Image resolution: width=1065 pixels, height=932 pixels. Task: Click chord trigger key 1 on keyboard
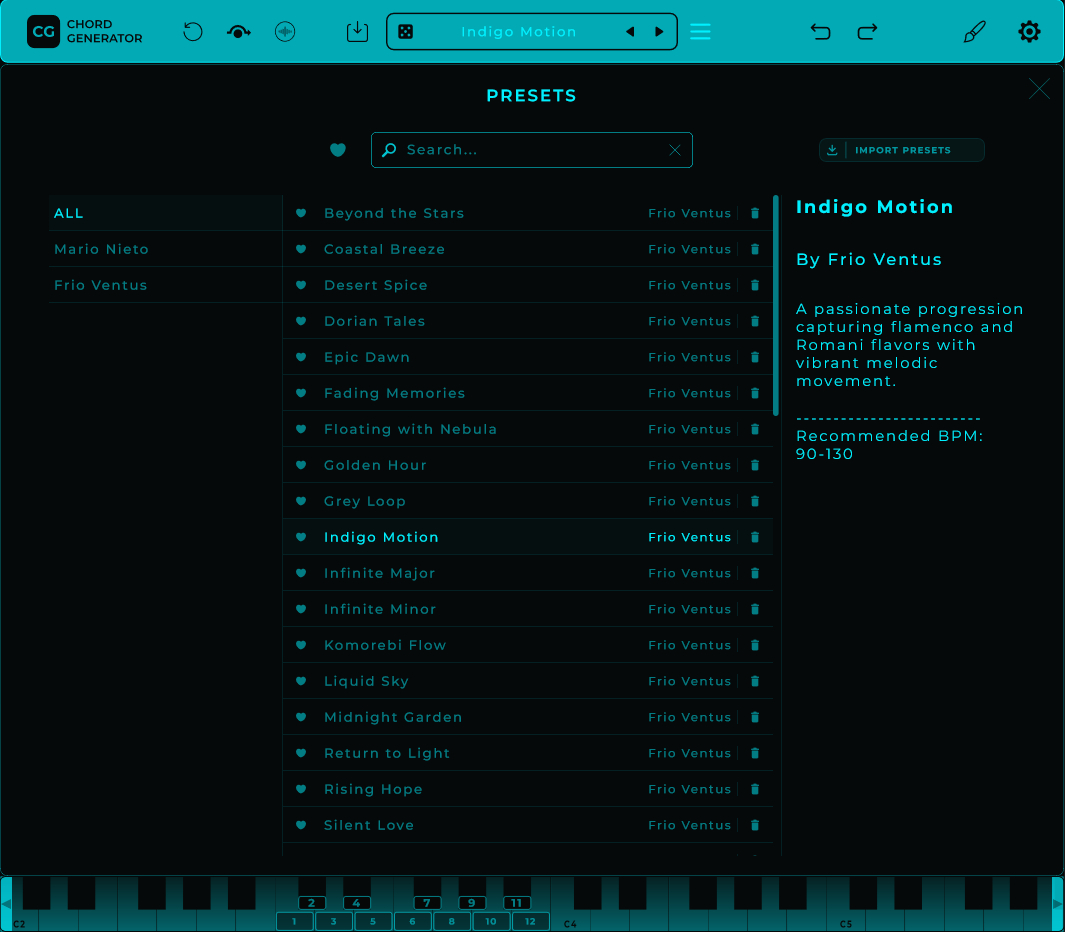294,922
